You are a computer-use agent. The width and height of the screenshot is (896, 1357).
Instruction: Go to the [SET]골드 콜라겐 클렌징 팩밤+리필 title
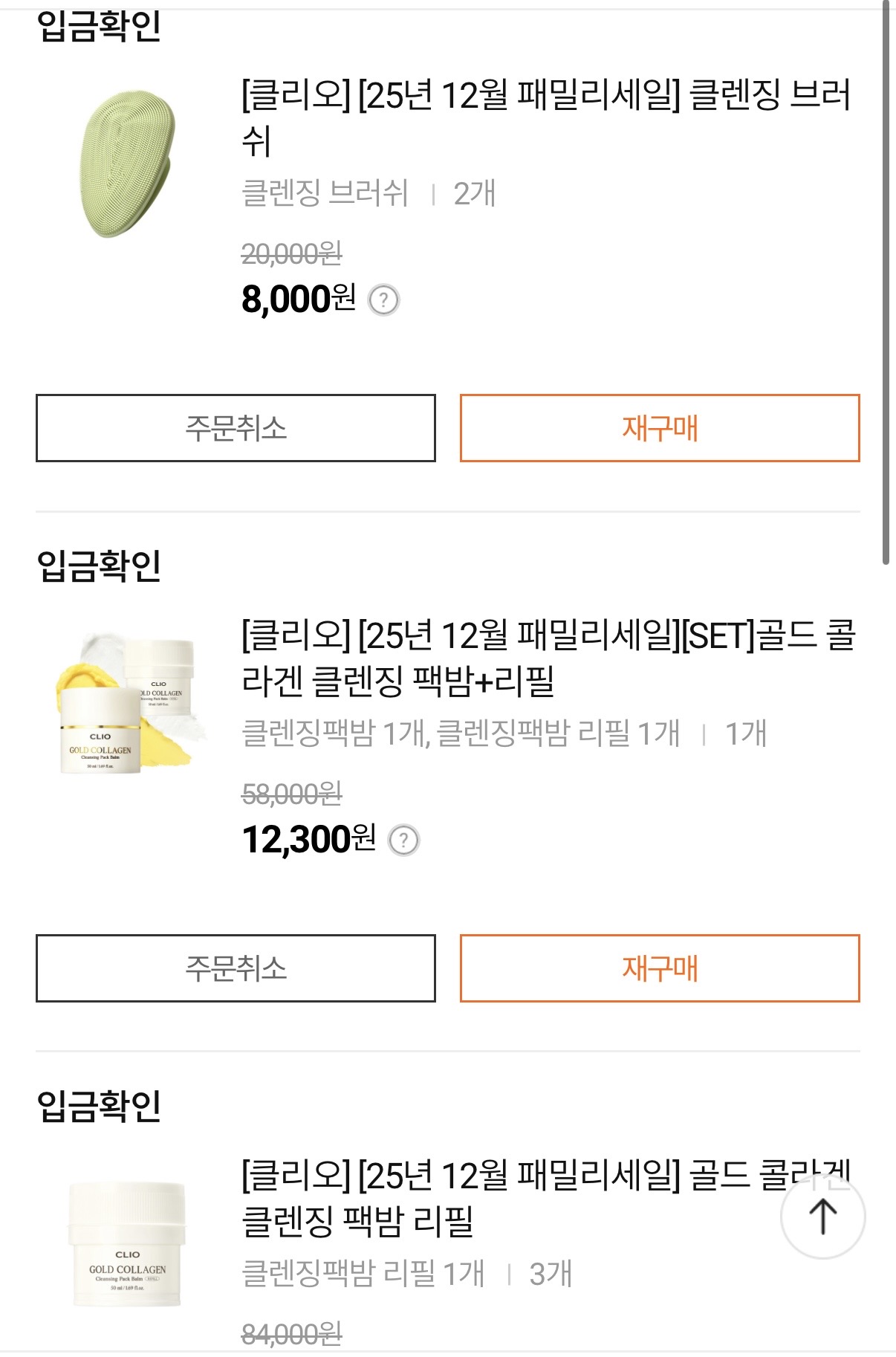pos(548,658)
